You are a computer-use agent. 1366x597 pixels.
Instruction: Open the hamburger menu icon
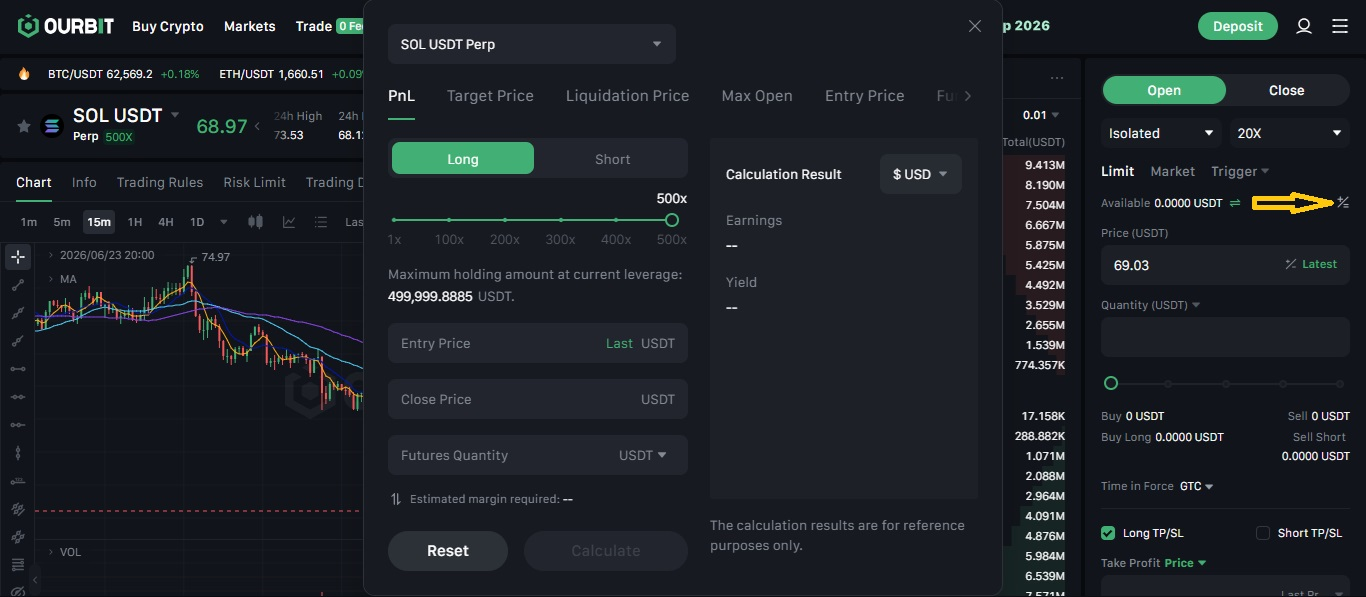point(1340,26)
